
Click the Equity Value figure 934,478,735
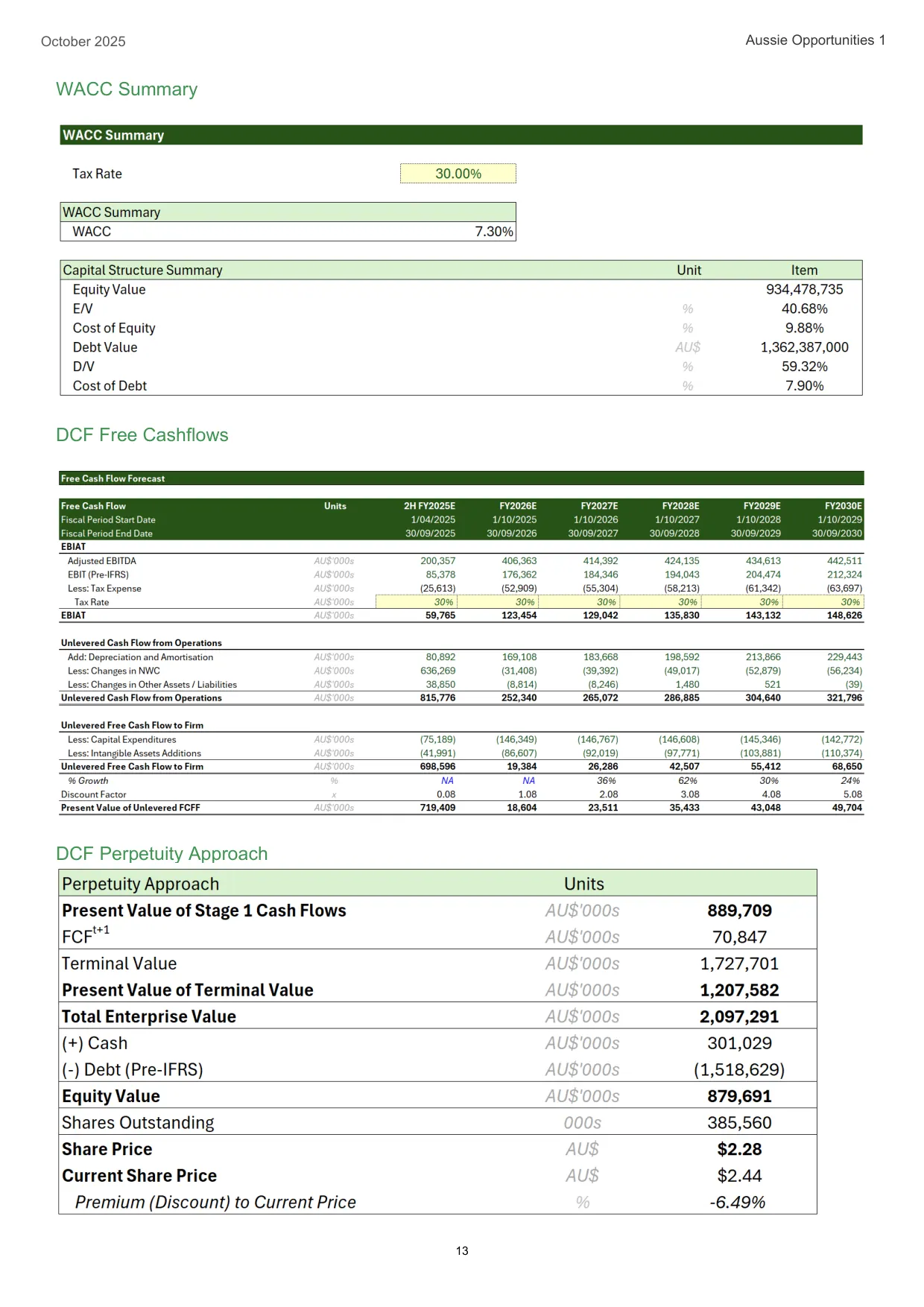click(x=804, y=290)
